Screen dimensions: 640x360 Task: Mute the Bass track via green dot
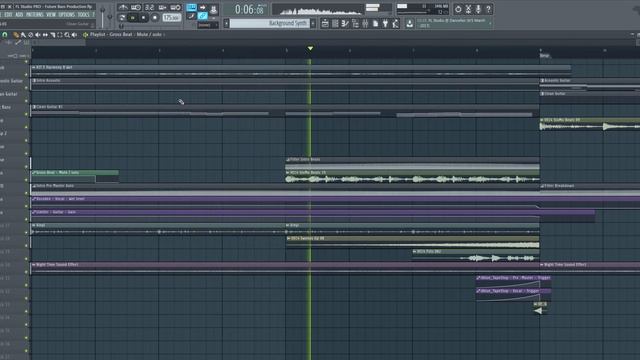(x=26, y=113)
